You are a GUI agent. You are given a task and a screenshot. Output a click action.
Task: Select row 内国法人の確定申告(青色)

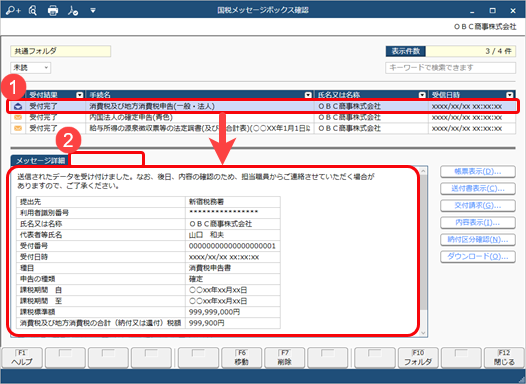click(263, 117)
